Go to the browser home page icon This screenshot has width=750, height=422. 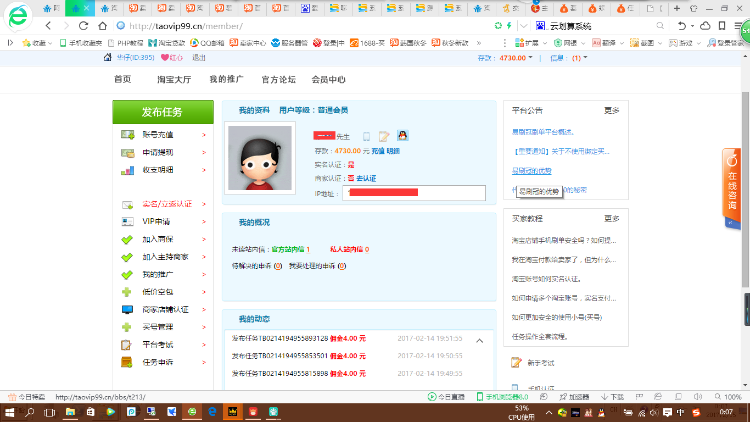[102, 26]
